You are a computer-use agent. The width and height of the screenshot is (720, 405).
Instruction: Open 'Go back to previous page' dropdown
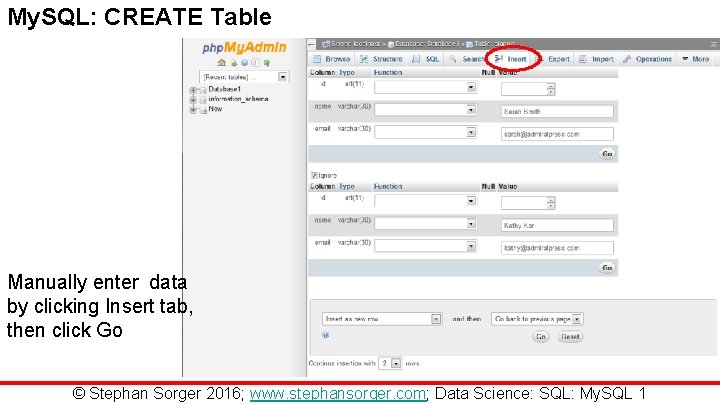click(x=537, y=319)
